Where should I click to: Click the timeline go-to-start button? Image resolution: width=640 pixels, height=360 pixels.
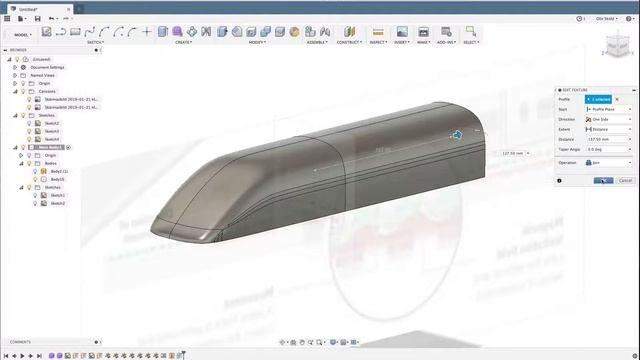click(6, 356)
